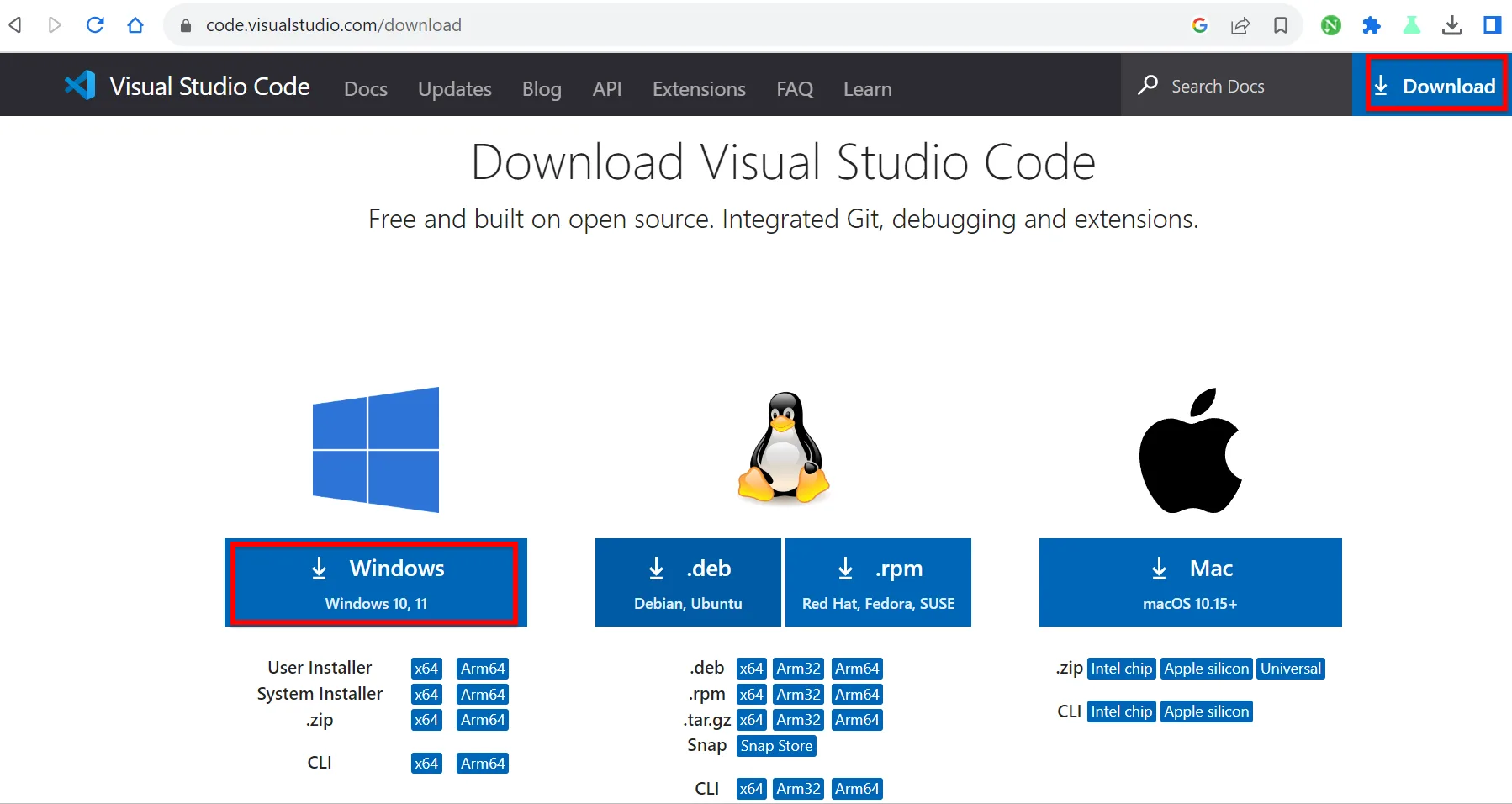View site info via the padlock icon
1512x804 pixels.
(186, 26)
